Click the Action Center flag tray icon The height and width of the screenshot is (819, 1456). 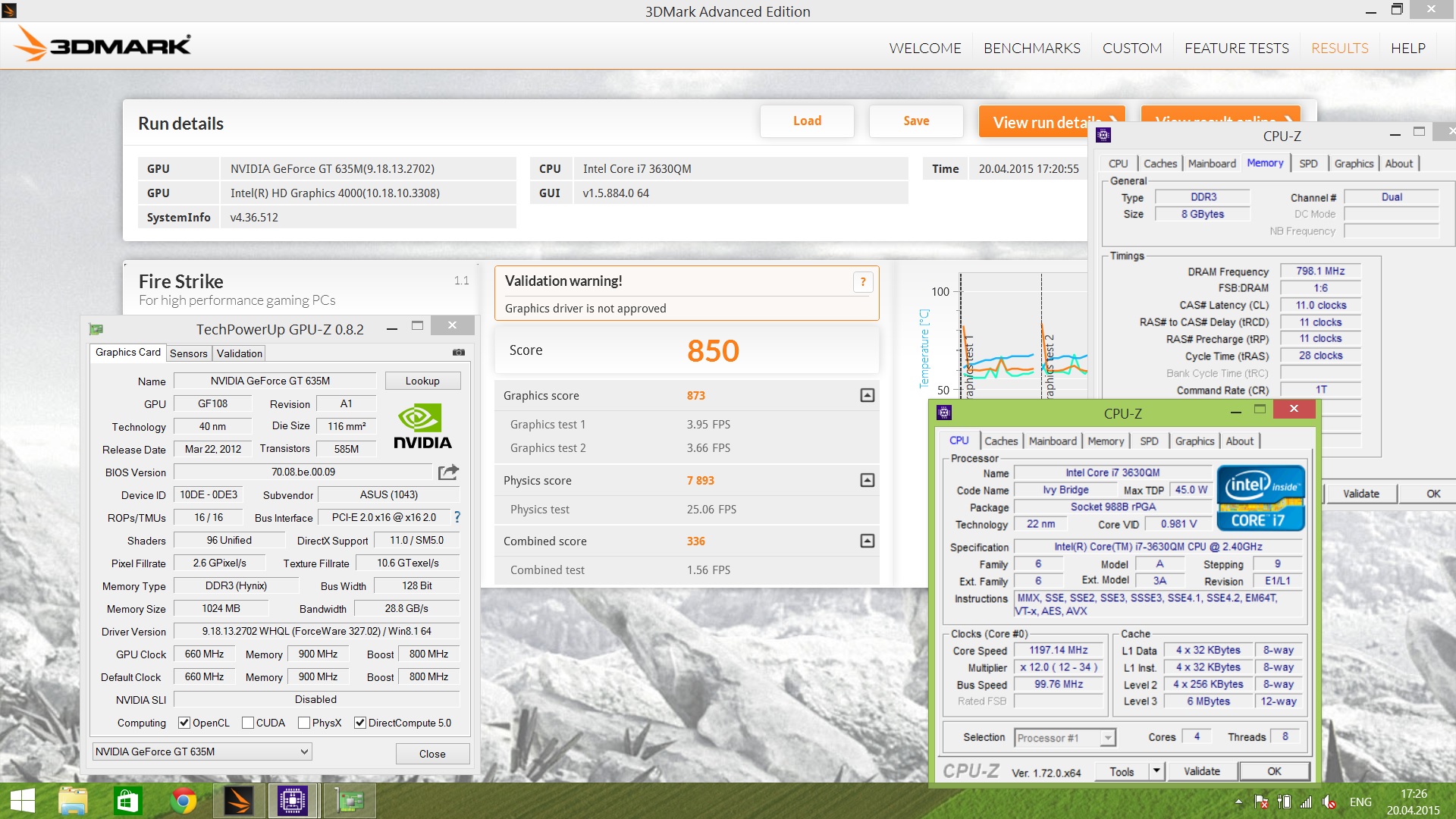point(1261,802)
